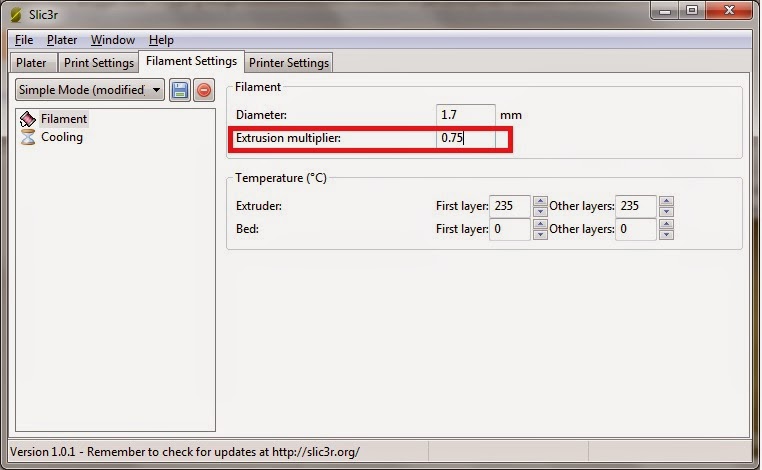The image size is (762, 470).
Task: Open the Window menu
Action: 113,40
